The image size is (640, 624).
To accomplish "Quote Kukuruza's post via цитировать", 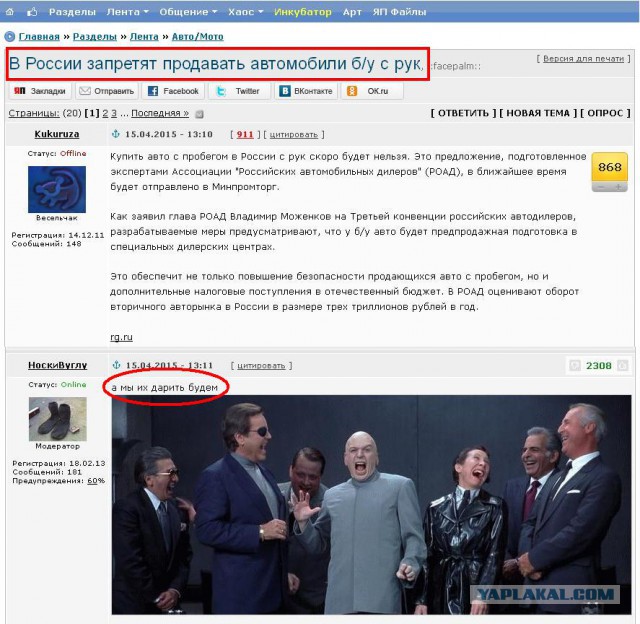I will (x=293, y=135).
